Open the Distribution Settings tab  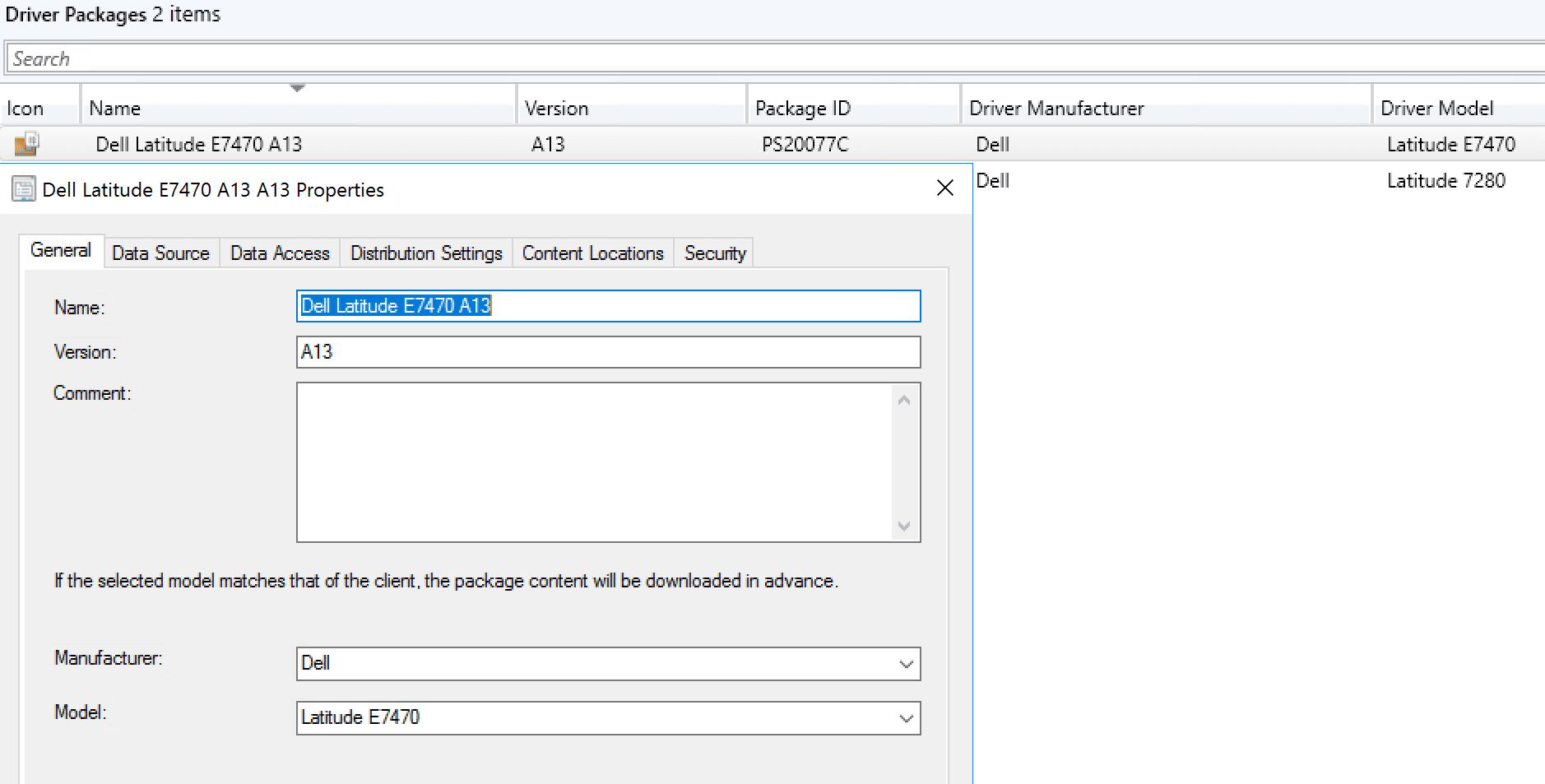(425, 253)
